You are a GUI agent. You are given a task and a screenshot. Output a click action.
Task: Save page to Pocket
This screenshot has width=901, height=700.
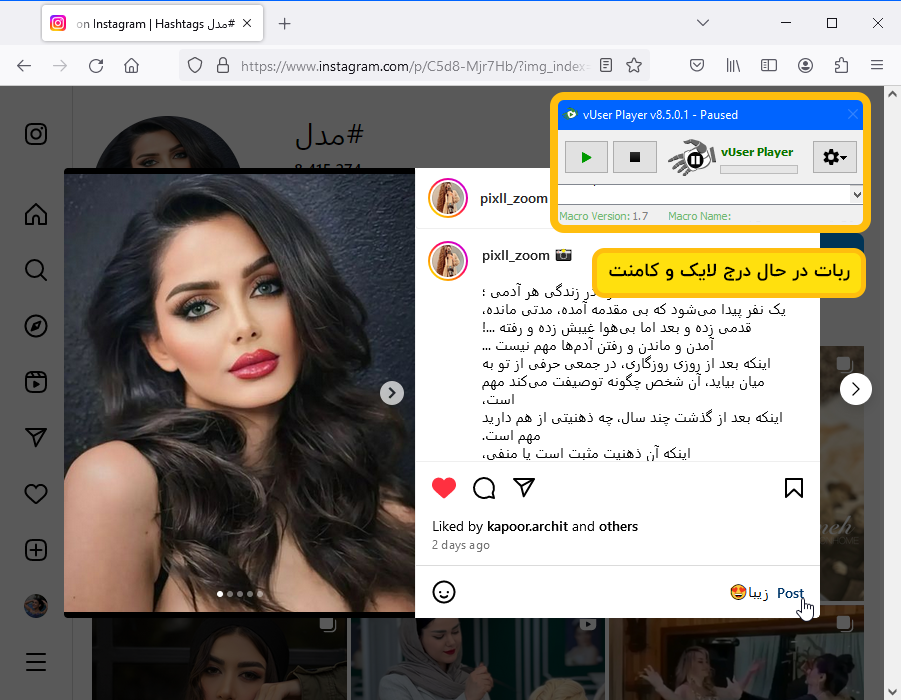(x=696, y=66)
